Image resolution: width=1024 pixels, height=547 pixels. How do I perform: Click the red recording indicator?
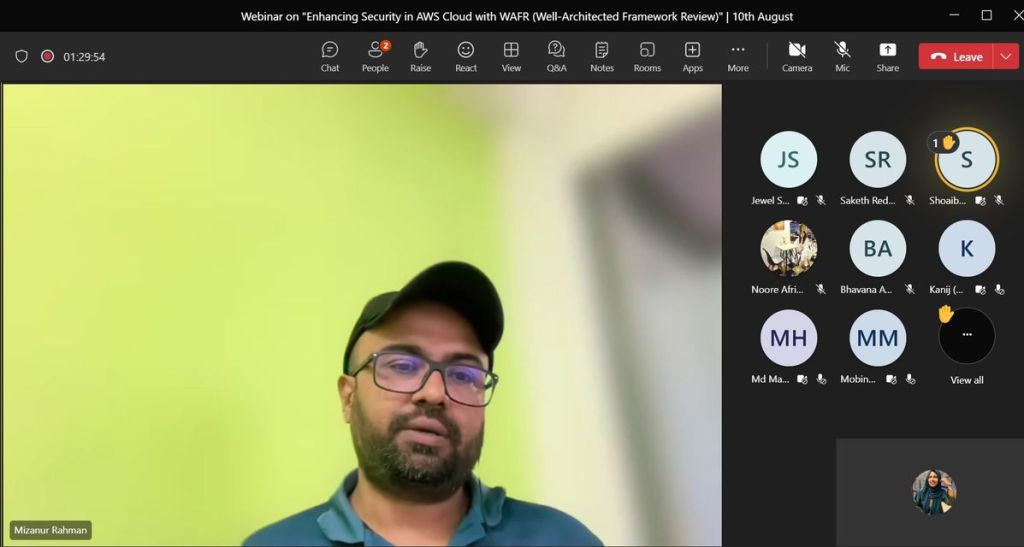click(x=47, y=57)
